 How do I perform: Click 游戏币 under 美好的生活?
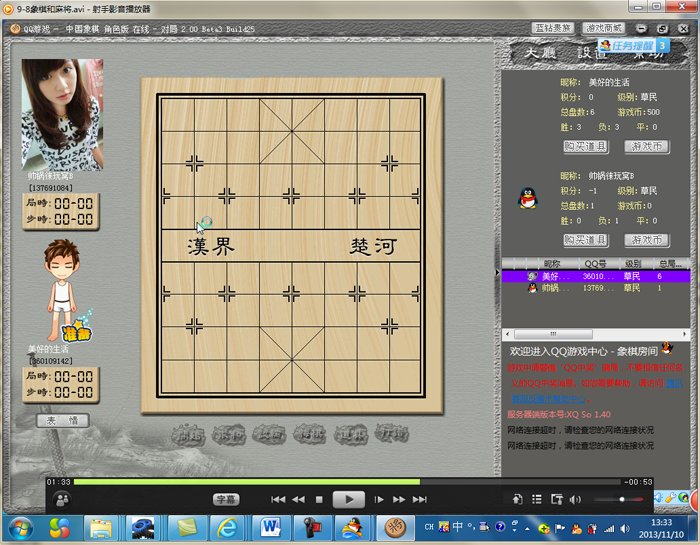click(646, 146)
